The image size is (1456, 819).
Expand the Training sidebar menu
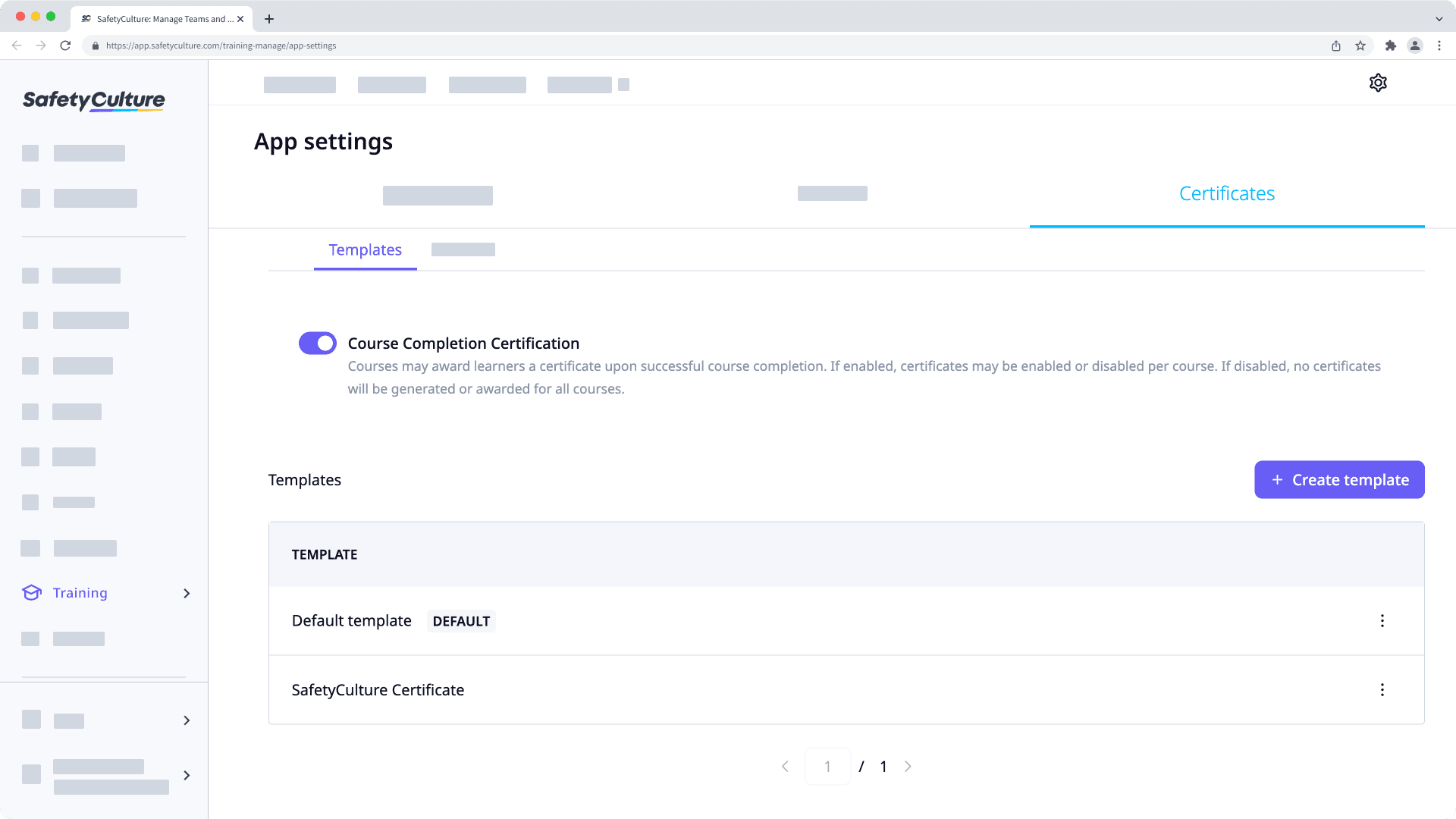click(x=187, y=593)
